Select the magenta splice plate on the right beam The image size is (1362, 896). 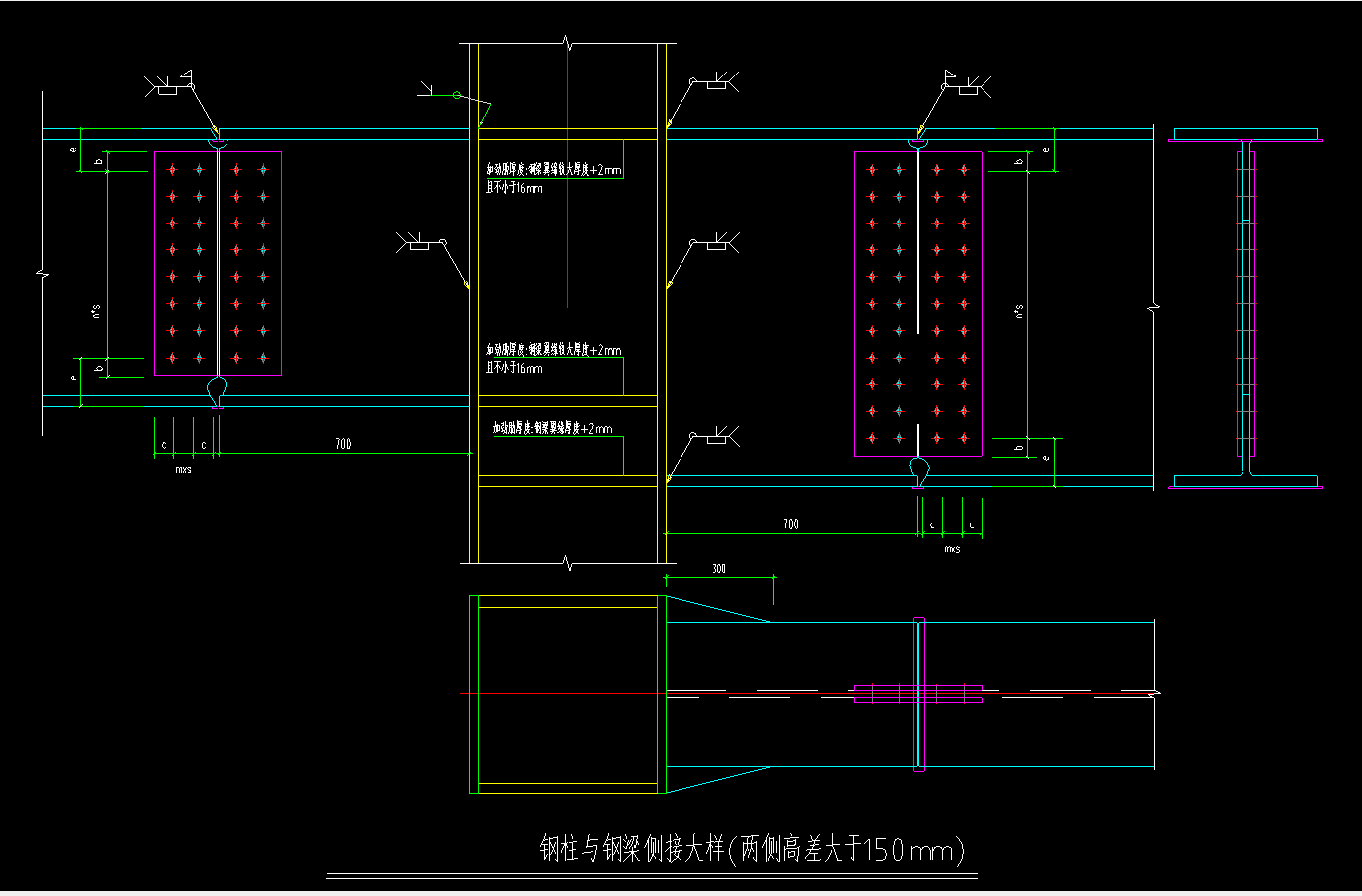[x=919, y=304]
